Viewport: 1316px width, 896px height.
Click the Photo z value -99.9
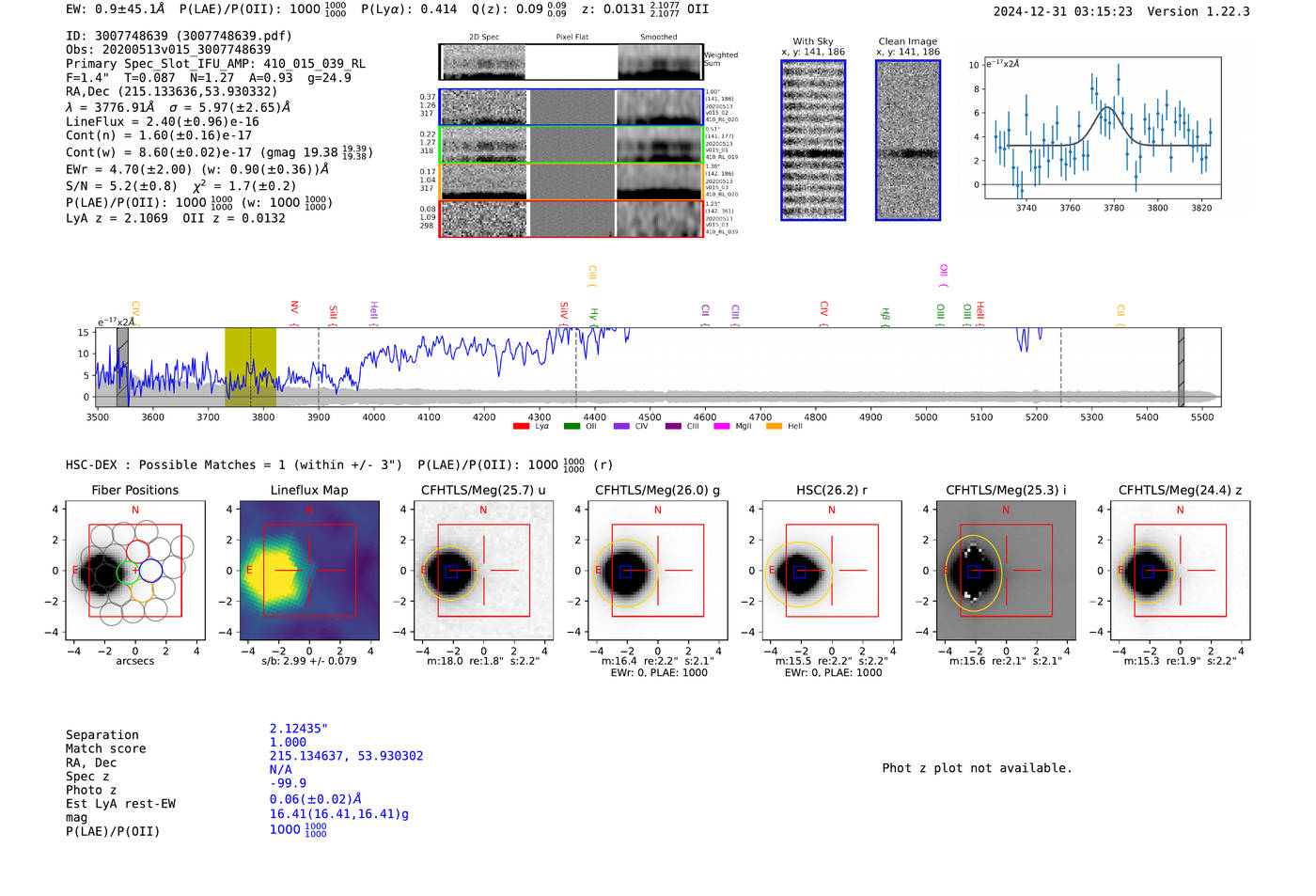click(288, 783)
